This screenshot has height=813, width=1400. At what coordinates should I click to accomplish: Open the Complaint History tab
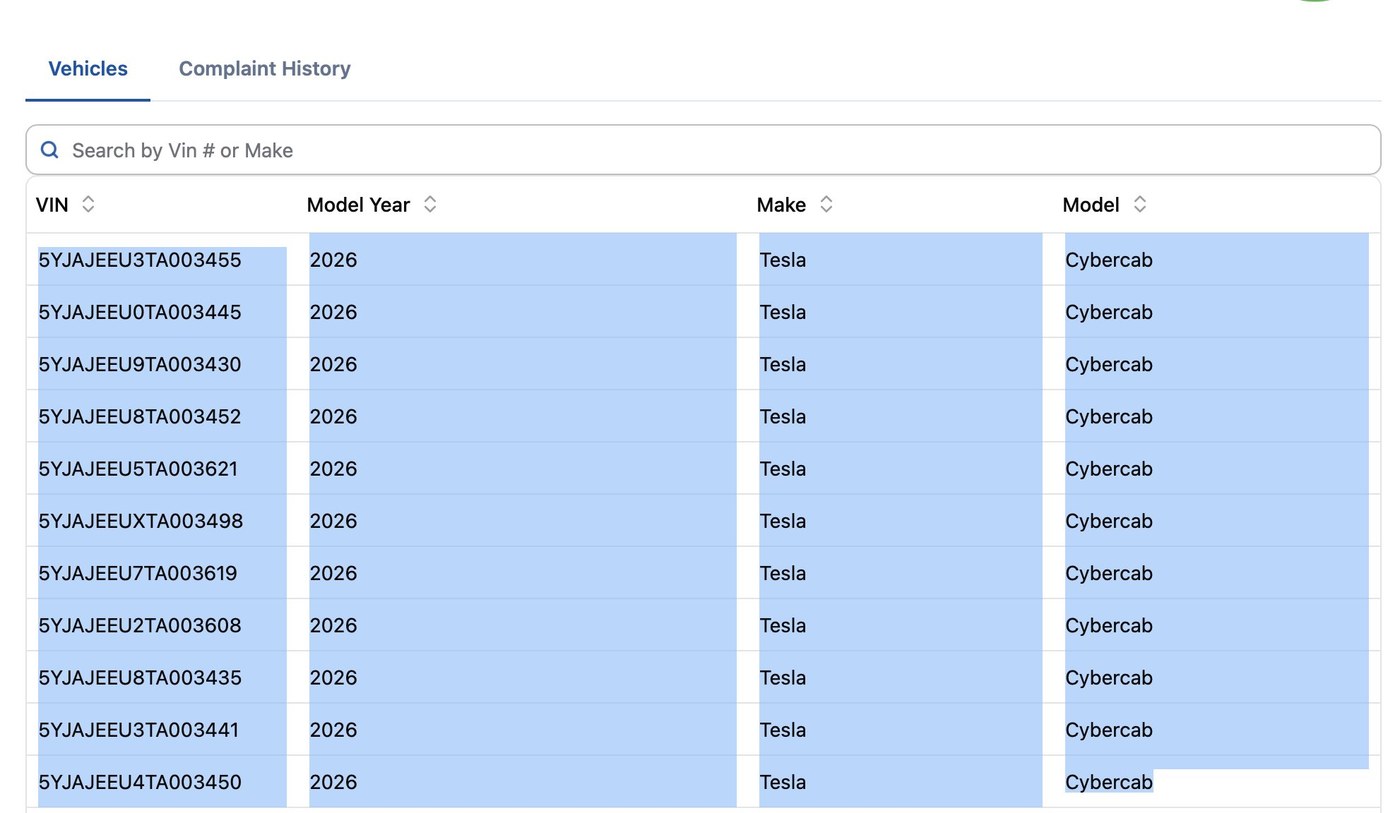pyautogui.click(x=264, y=69)
